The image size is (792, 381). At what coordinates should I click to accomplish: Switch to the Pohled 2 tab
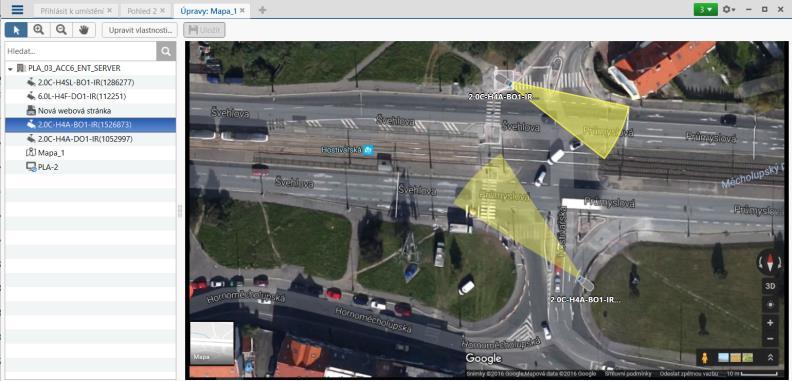[146, 11]
